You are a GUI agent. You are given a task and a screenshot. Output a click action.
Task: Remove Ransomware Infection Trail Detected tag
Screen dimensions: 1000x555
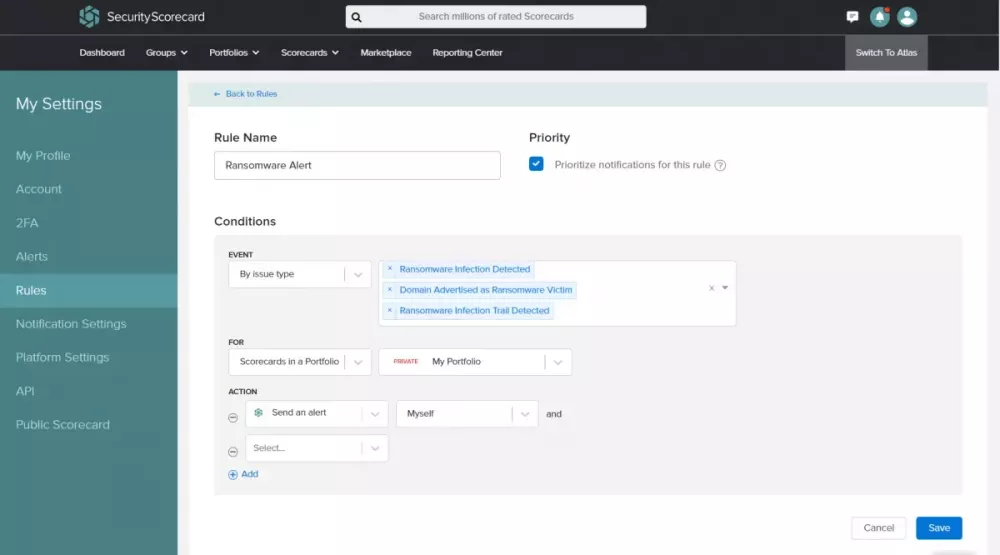(x=390, y=311)
